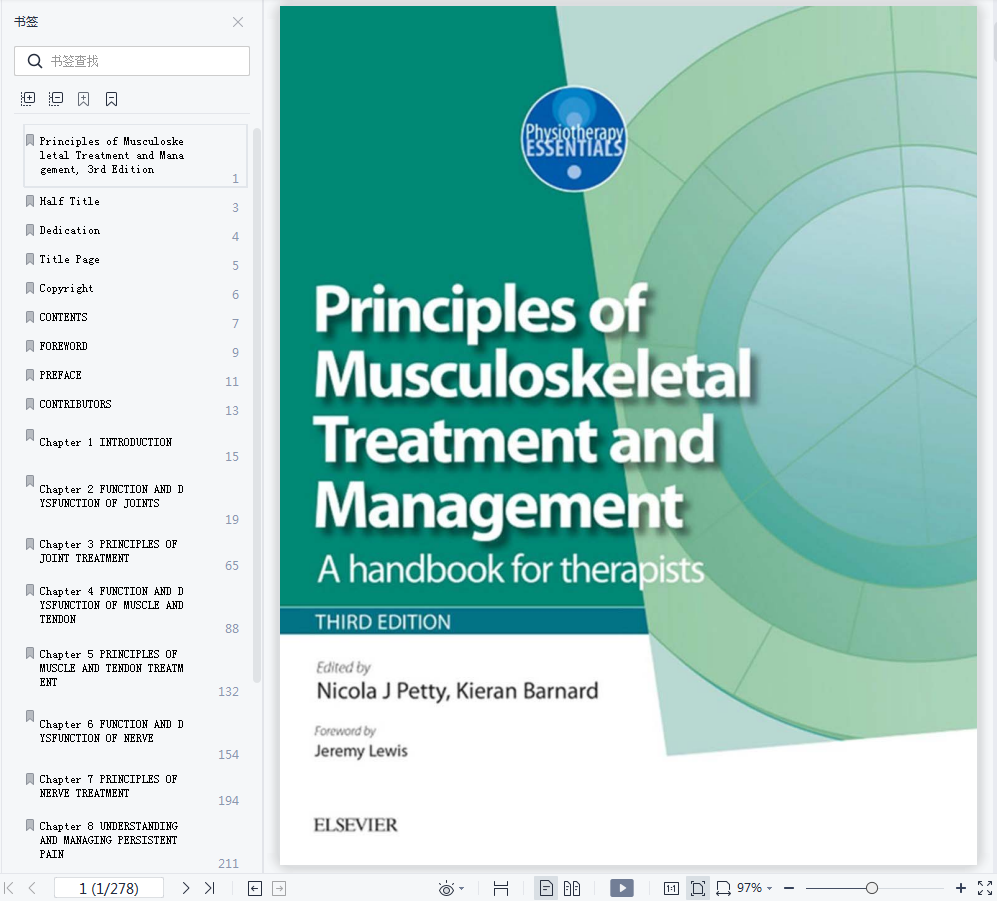The width and height of the screenshot is (997, 901).
Task: Toggle fit page zoom icon
Action: coord(698,888)
